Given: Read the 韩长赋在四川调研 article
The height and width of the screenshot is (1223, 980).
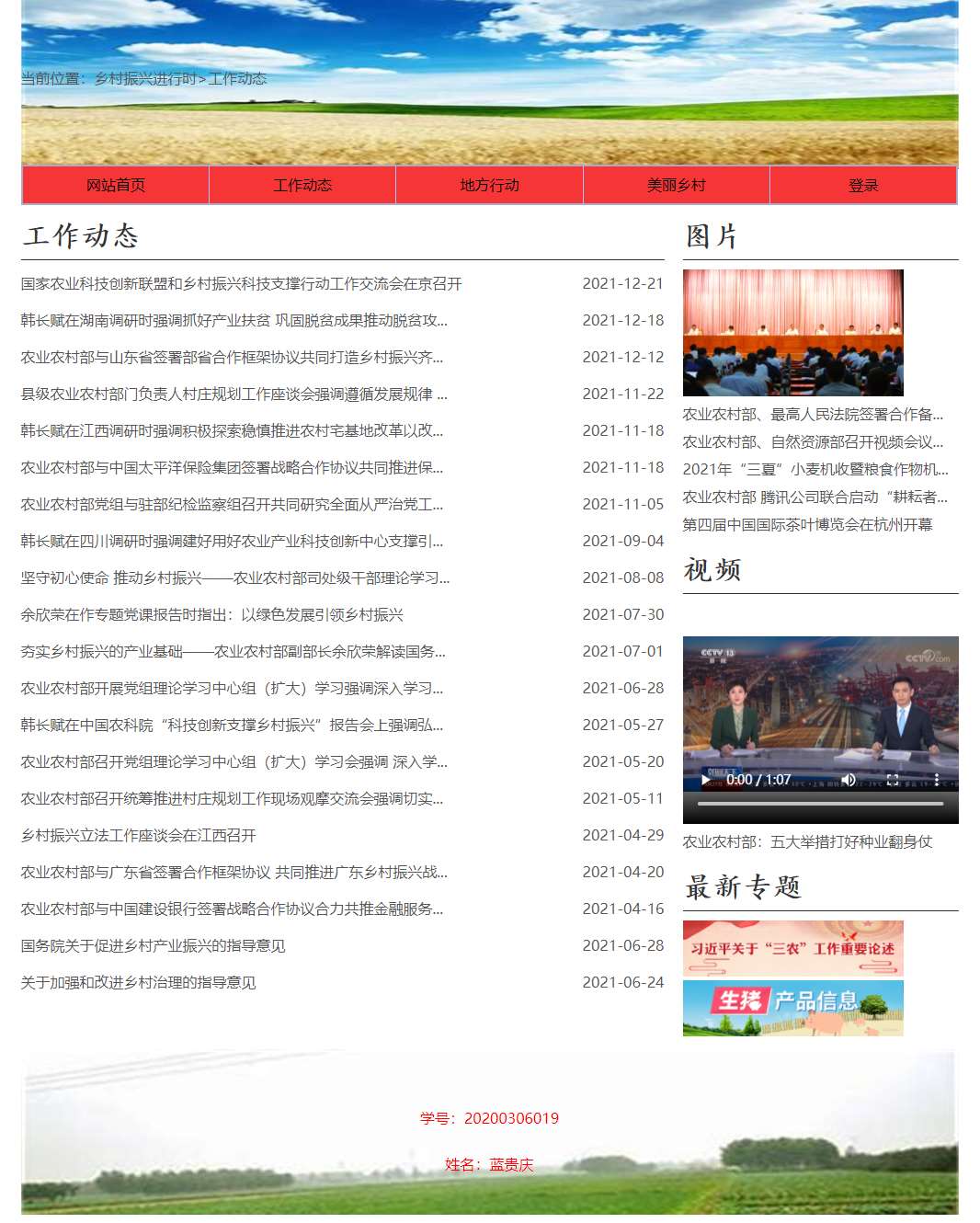Looking at the screenshot, I should 232,542.
